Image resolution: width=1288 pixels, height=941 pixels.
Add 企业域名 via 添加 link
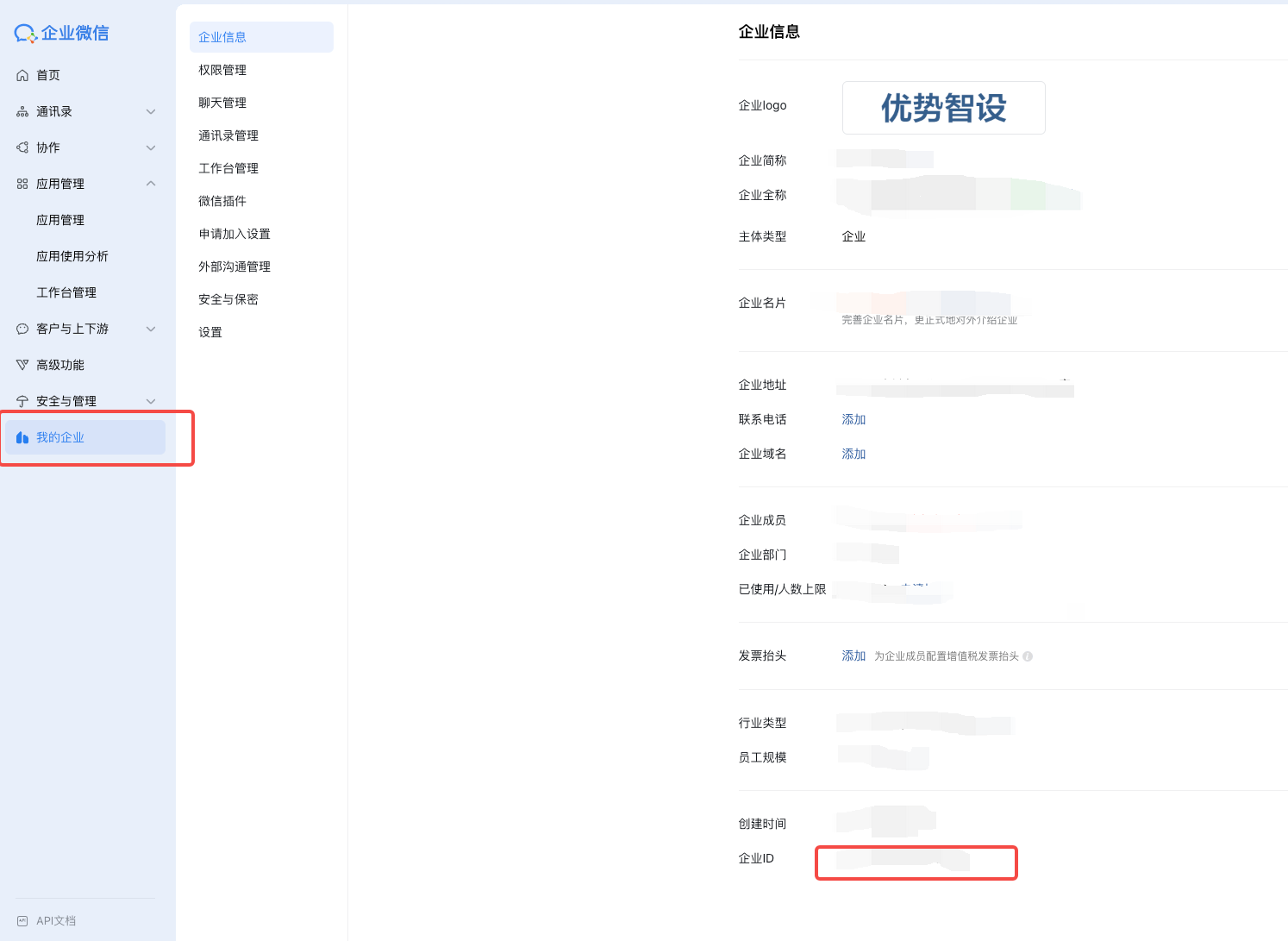click(853, 454)
